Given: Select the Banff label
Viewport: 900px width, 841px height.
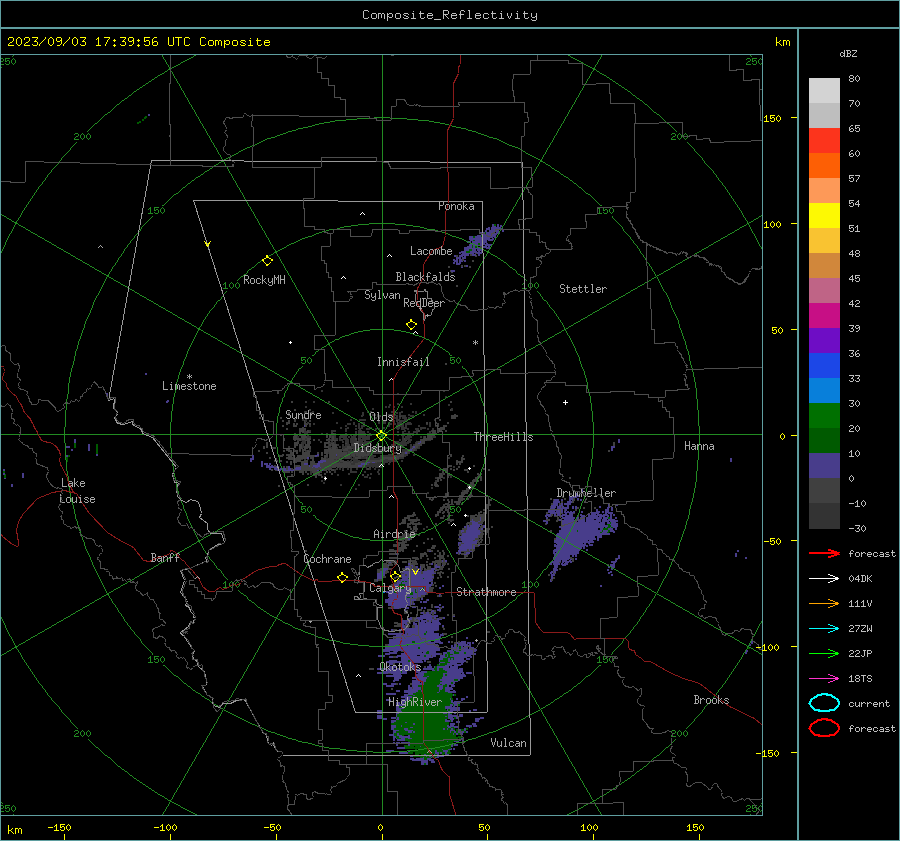Looking at the screenshot, I should pyautogui.click(x=165, y=557).
